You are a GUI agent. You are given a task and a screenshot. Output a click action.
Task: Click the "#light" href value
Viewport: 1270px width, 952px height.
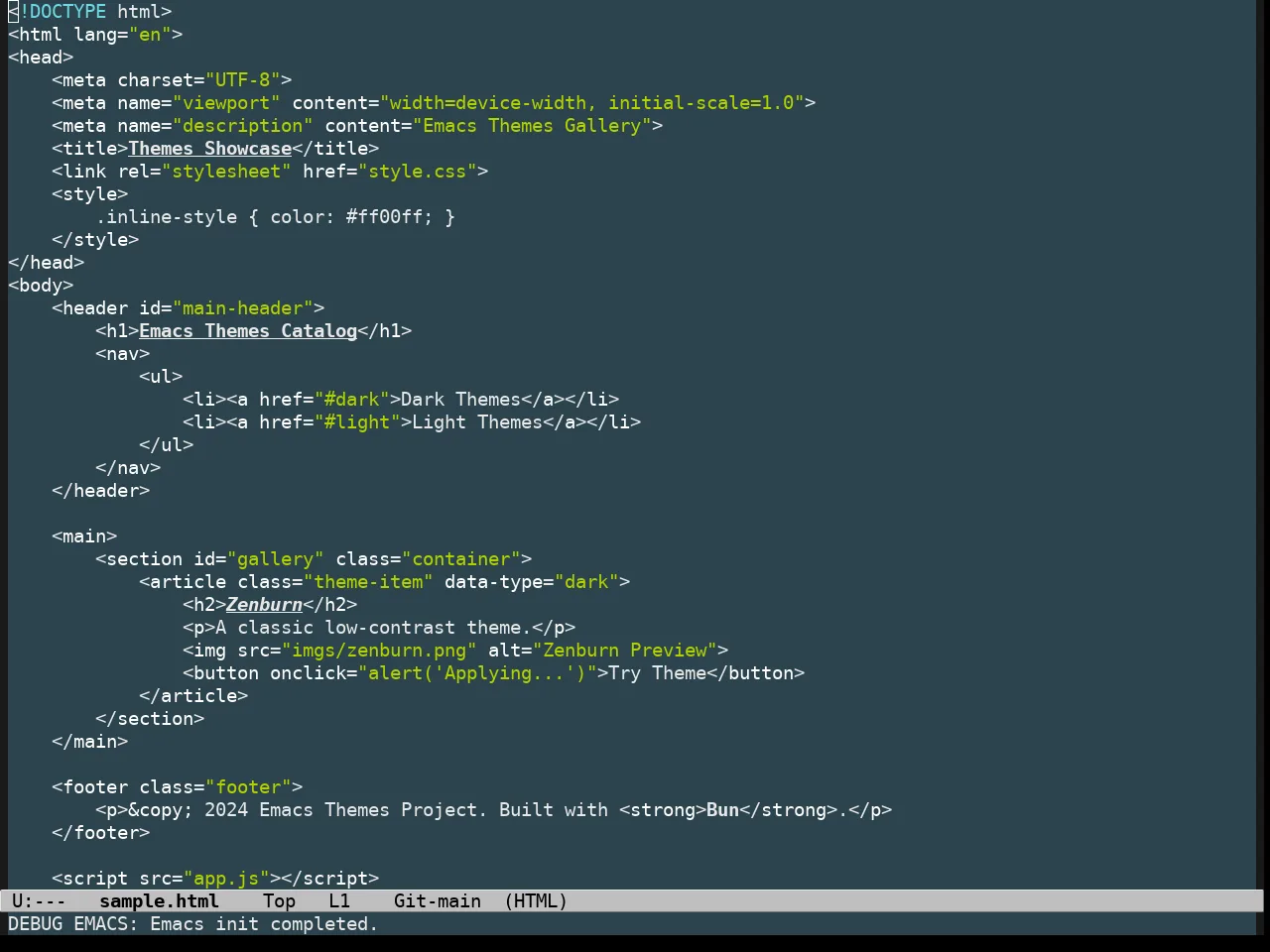[x=357, y=422]
